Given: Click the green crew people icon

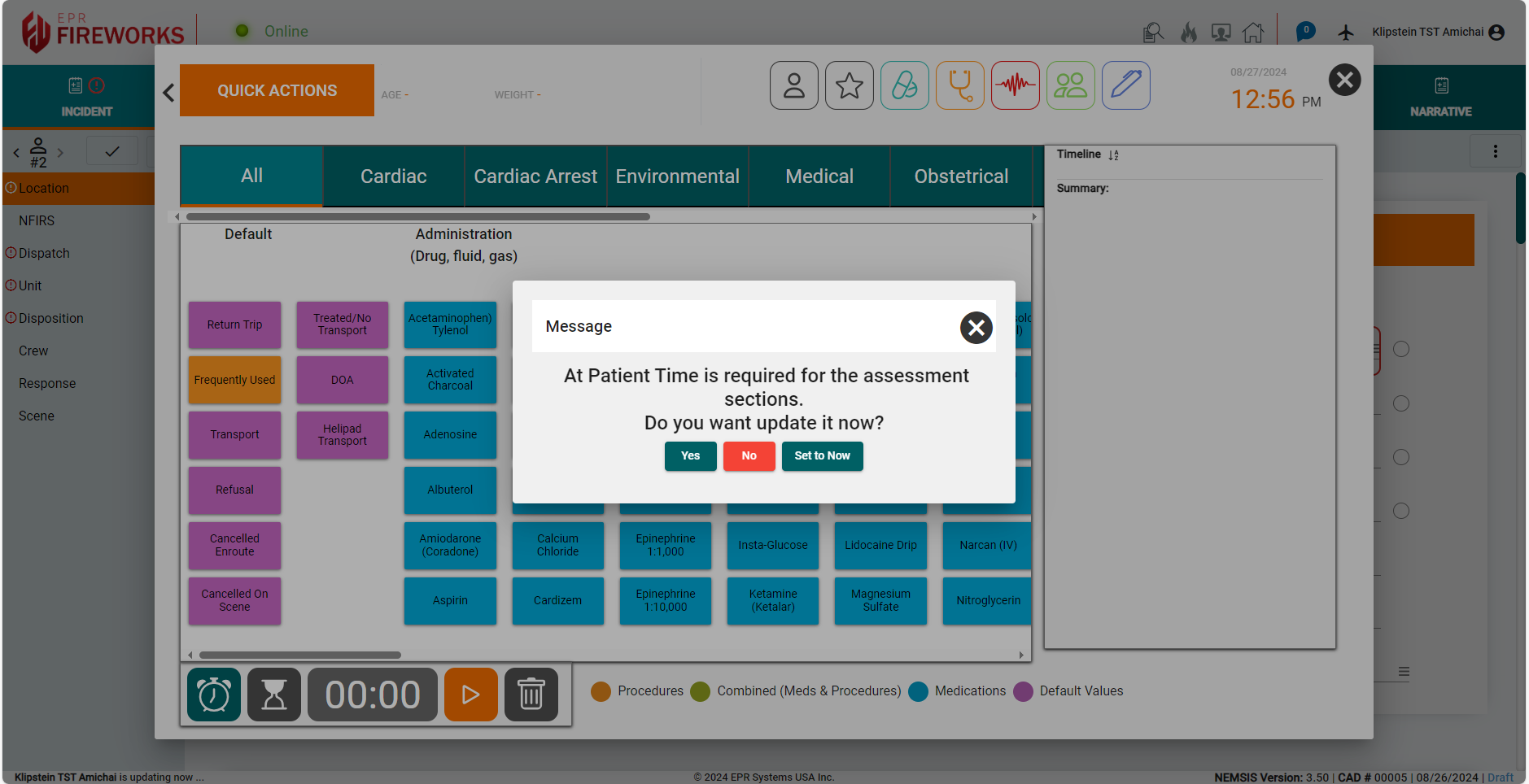Looking at the screenshot, I should (1070, 85).
